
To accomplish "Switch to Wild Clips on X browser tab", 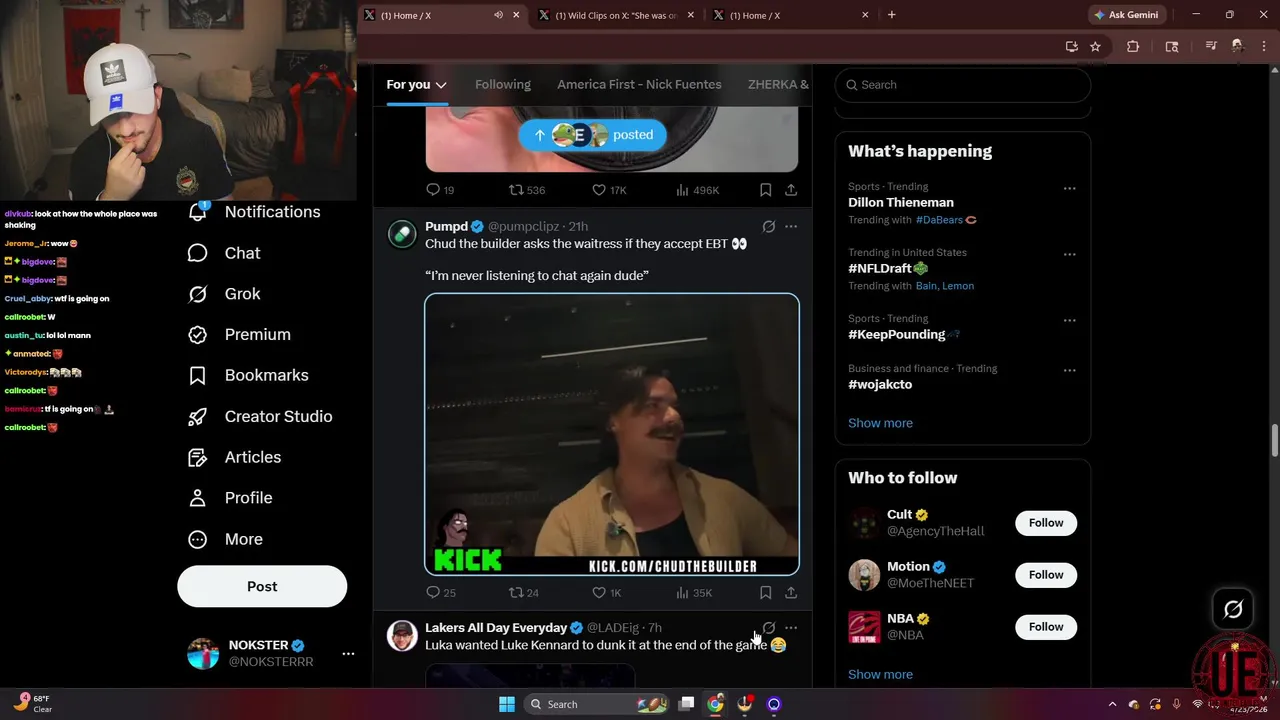I will pyautogui.click(x=617, y=15).
